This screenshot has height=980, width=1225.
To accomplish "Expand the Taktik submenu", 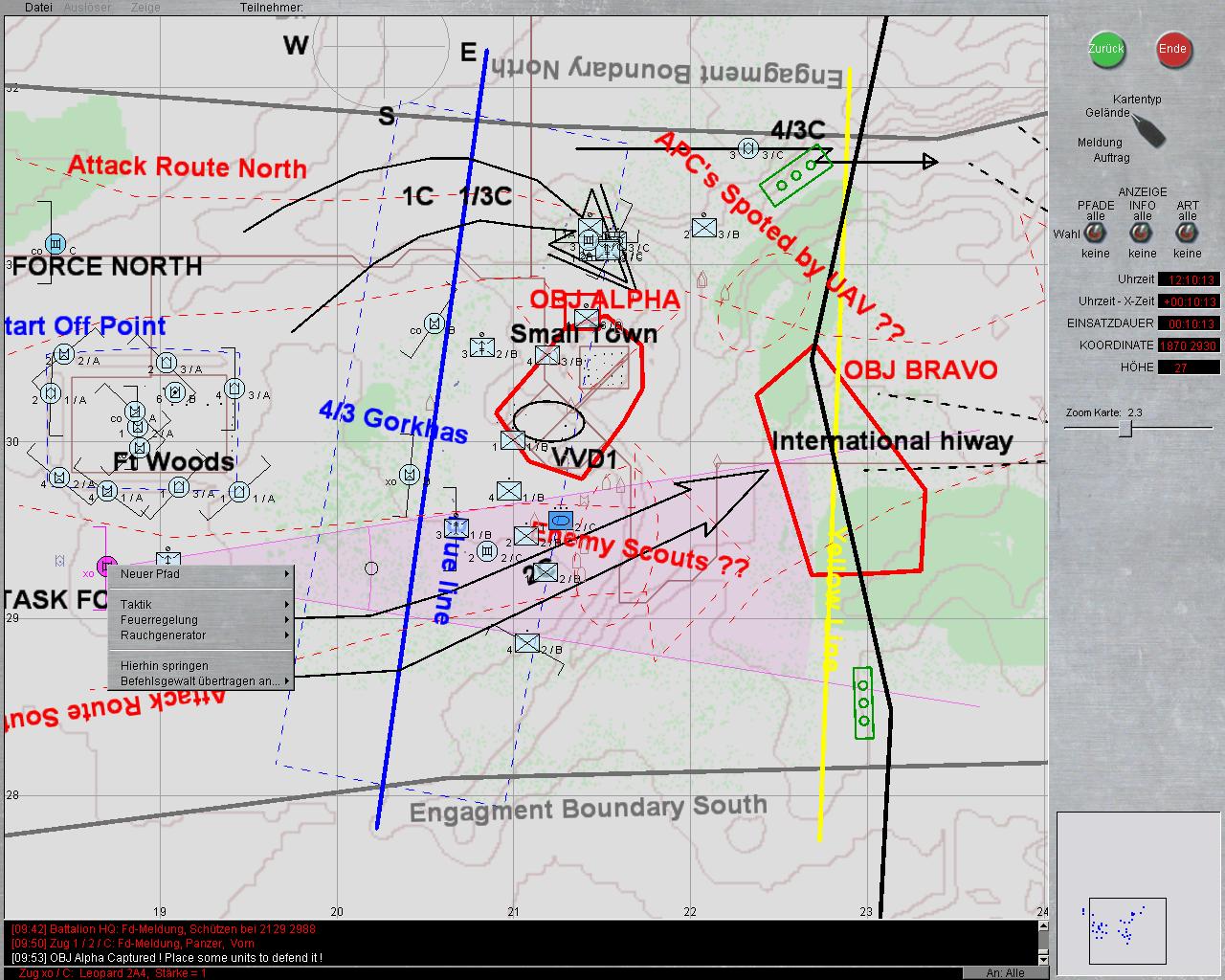I will (201, 605).
